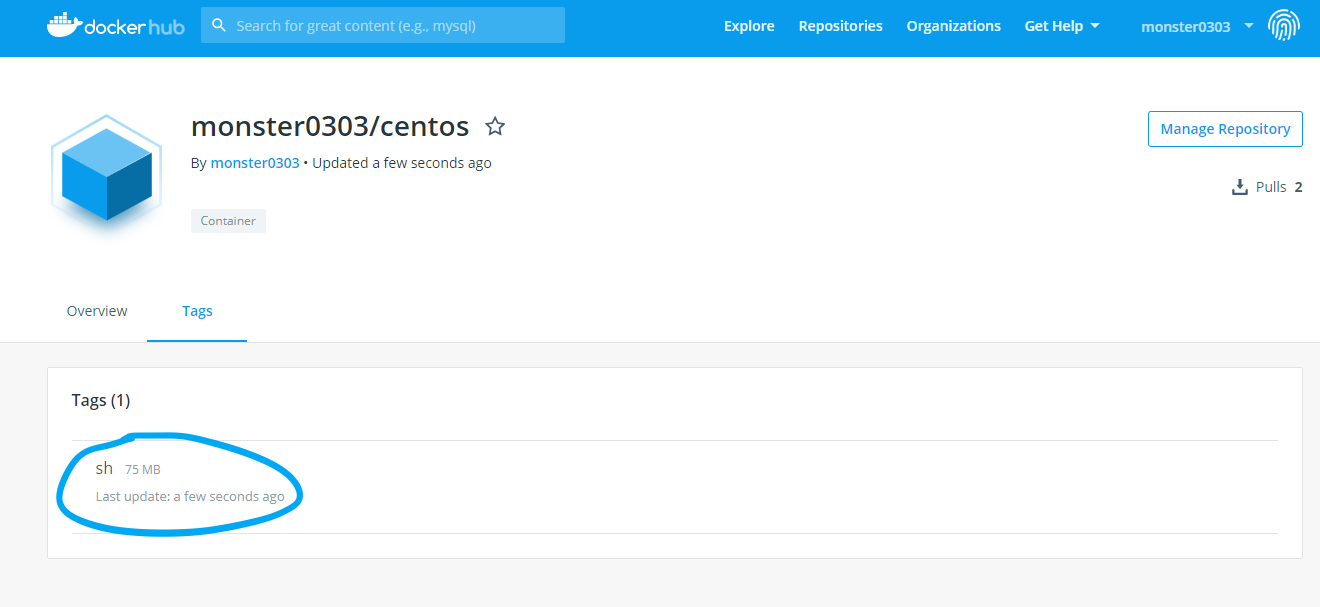Star the monster0303/centos repository

pyautogui.click(x=495, y=126)
